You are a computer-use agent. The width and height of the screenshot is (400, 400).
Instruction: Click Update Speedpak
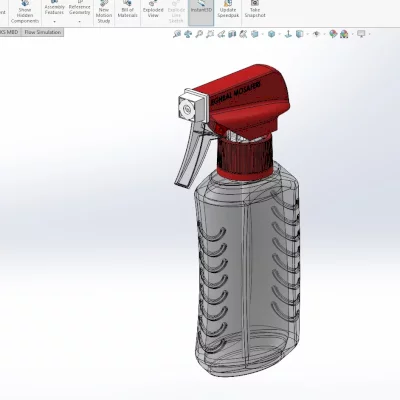tap(228, 10)
